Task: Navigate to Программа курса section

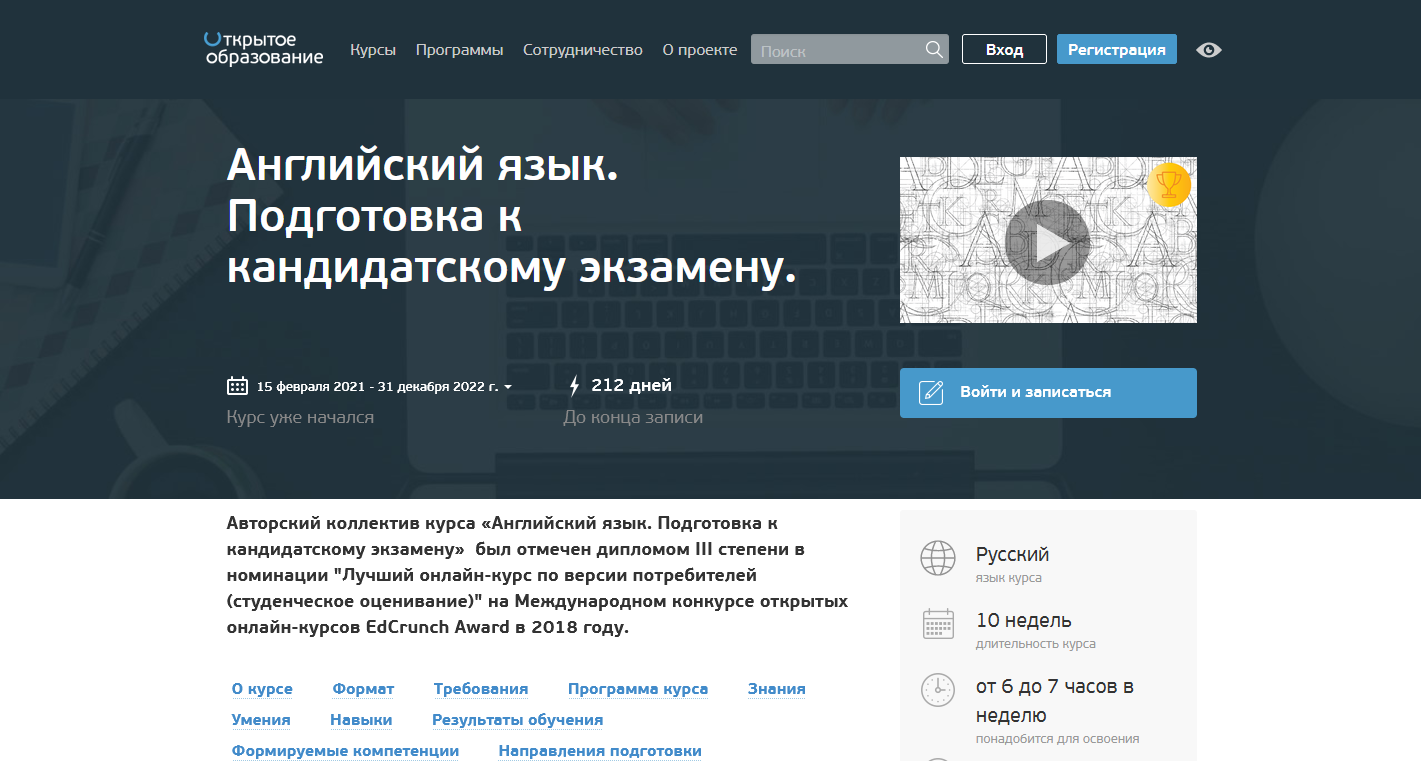Action: [637, 688]
